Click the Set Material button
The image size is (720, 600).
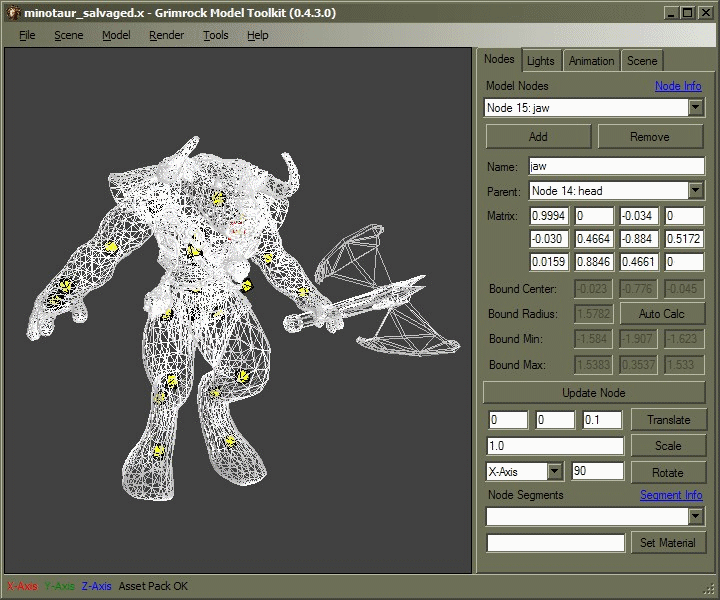tap(669, 543)
